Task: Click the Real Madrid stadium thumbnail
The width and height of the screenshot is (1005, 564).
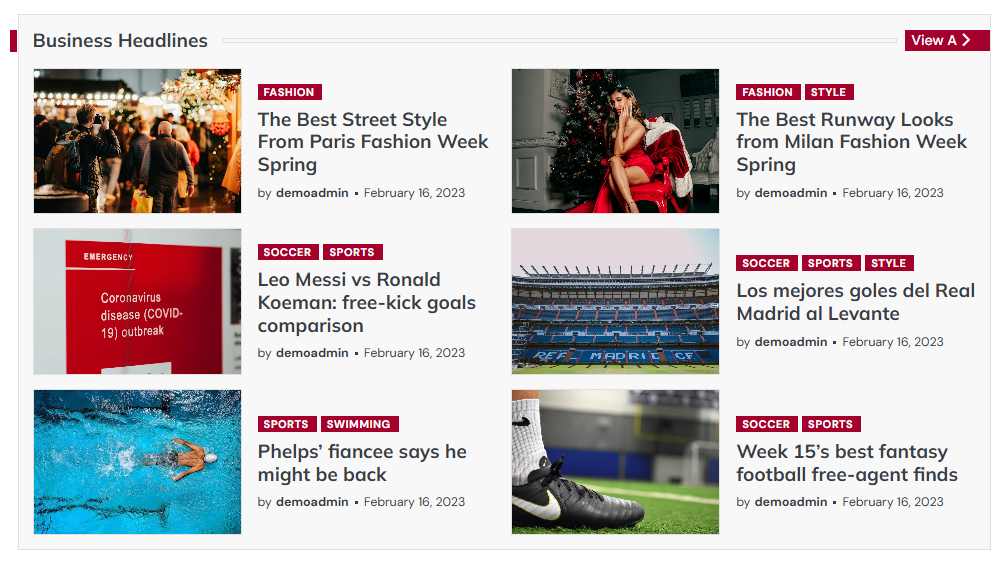Action: [615, 301]
